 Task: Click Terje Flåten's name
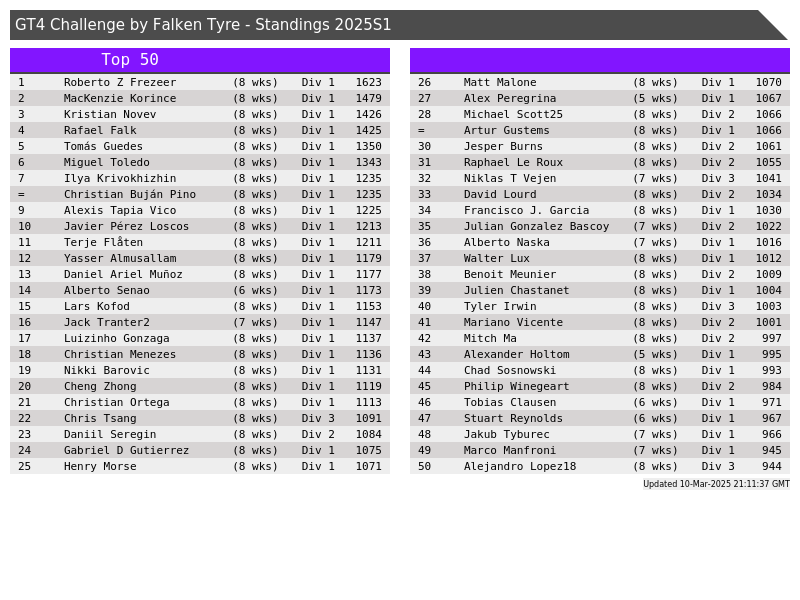point(103,242)
